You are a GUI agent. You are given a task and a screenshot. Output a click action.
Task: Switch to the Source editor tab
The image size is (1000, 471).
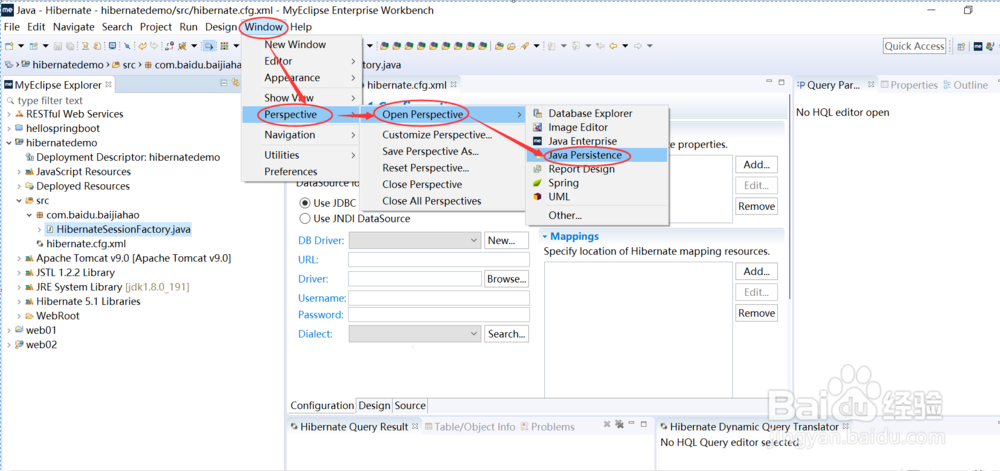(410, 405)
